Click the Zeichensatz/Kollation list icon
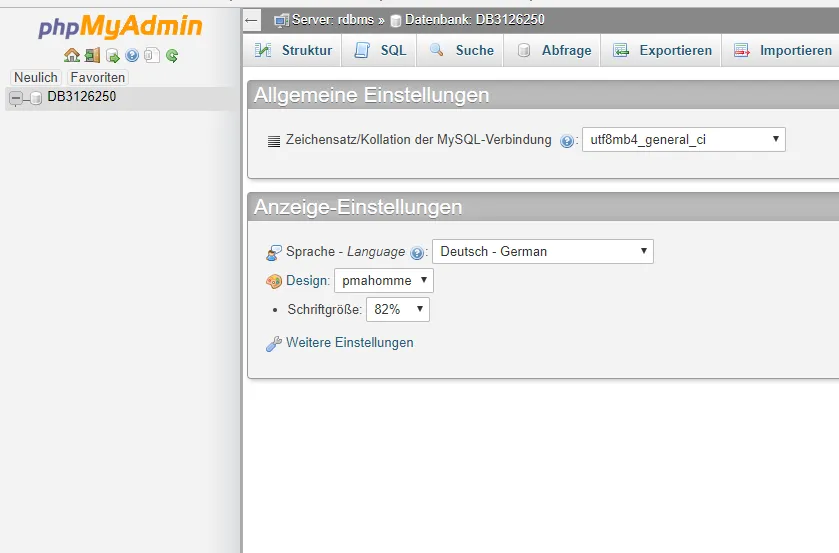The width and height of the screenshot is (839, 553). [x=274, y=141]
